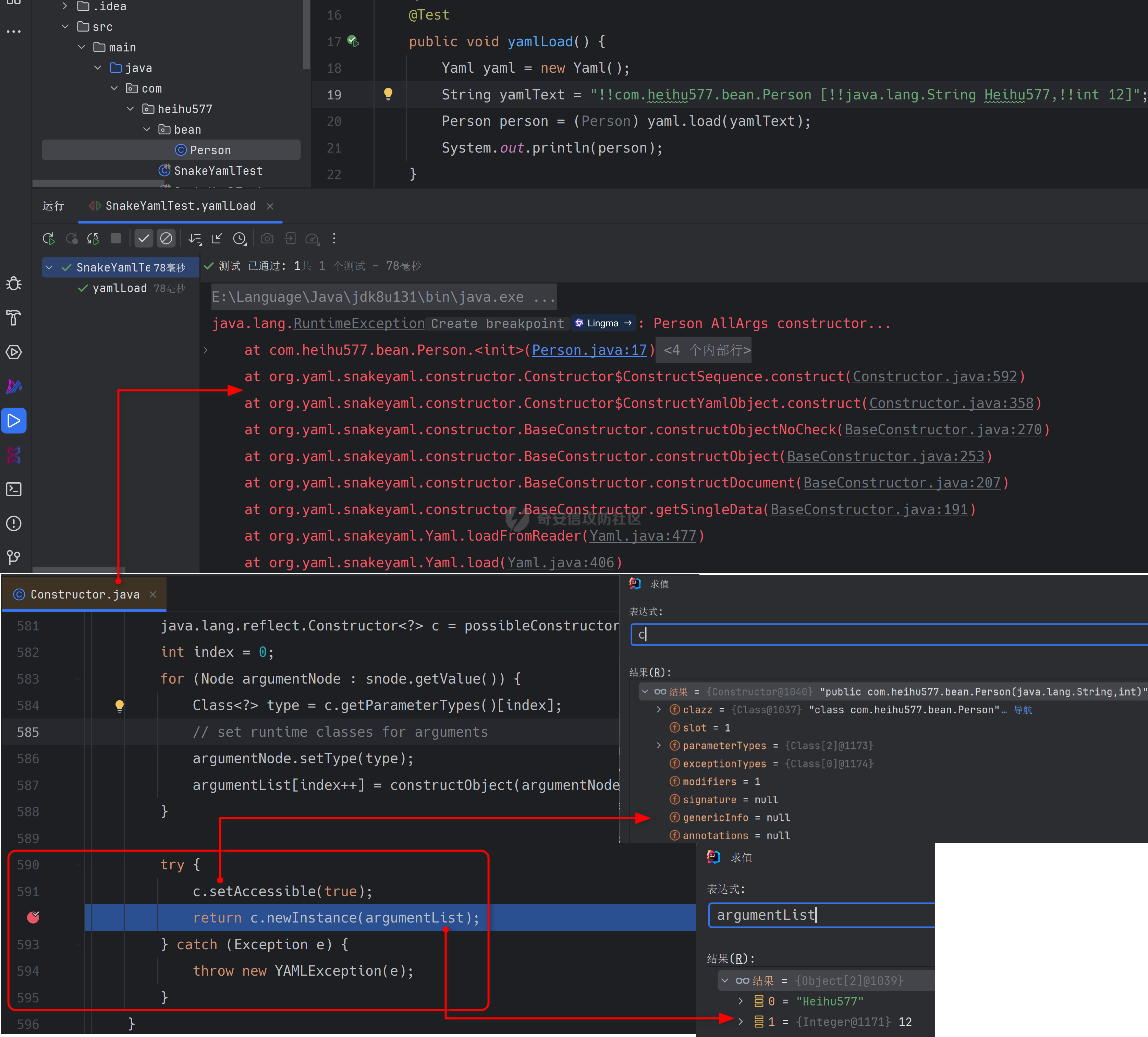Expand the clazz field node
Viewport: 1148px width, 1037px height.
pyautogui.click(x=659, y=709)
